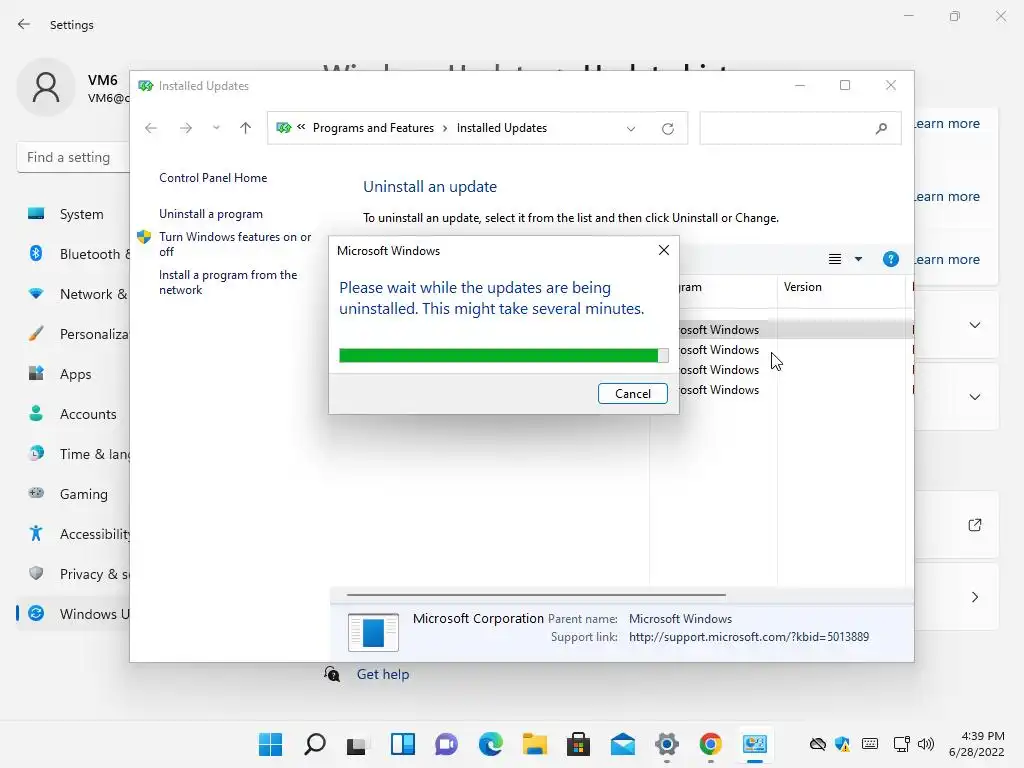Open Chat from taskbar
This screenshot has height=768, width=1024.
click(x=447, y=744)
